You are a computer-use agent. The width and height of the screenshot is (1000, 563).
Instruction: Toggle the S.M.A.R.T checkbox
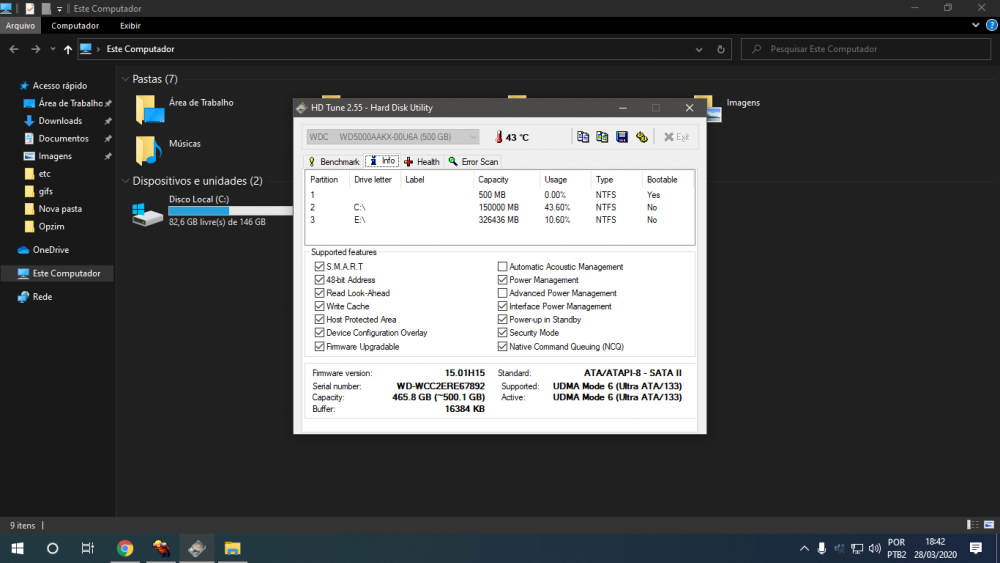click(319, 267)
